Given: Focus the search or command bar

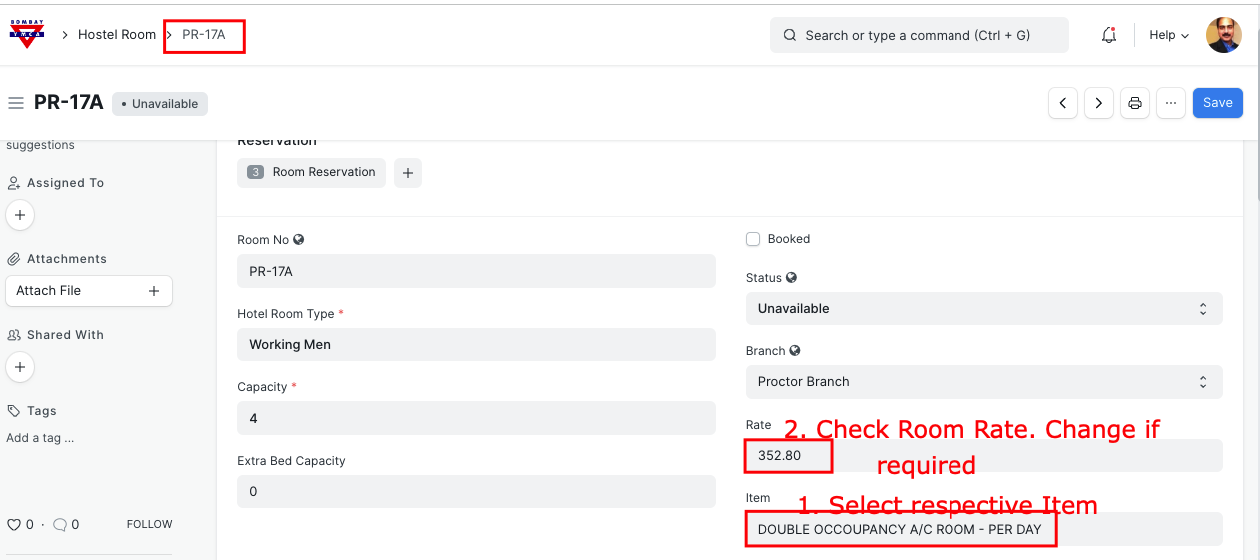Looking at the screenshot, I should pos(918,35).
